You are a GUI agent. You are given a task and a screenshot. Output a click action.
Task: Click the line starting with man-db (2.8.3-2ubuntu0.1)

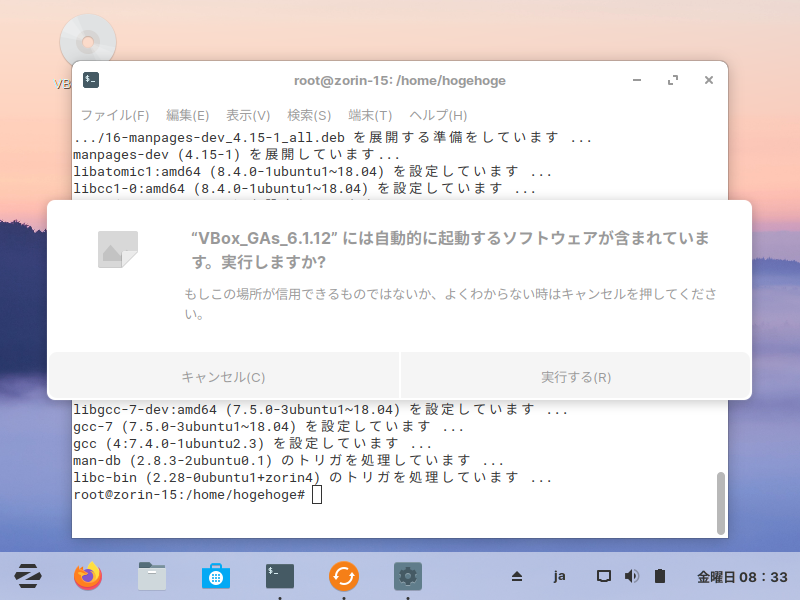coord(288,460)
